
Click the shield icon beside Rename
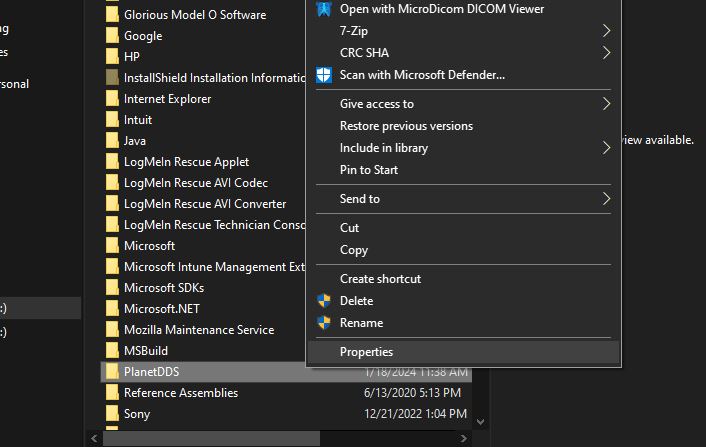click(324, 323)
